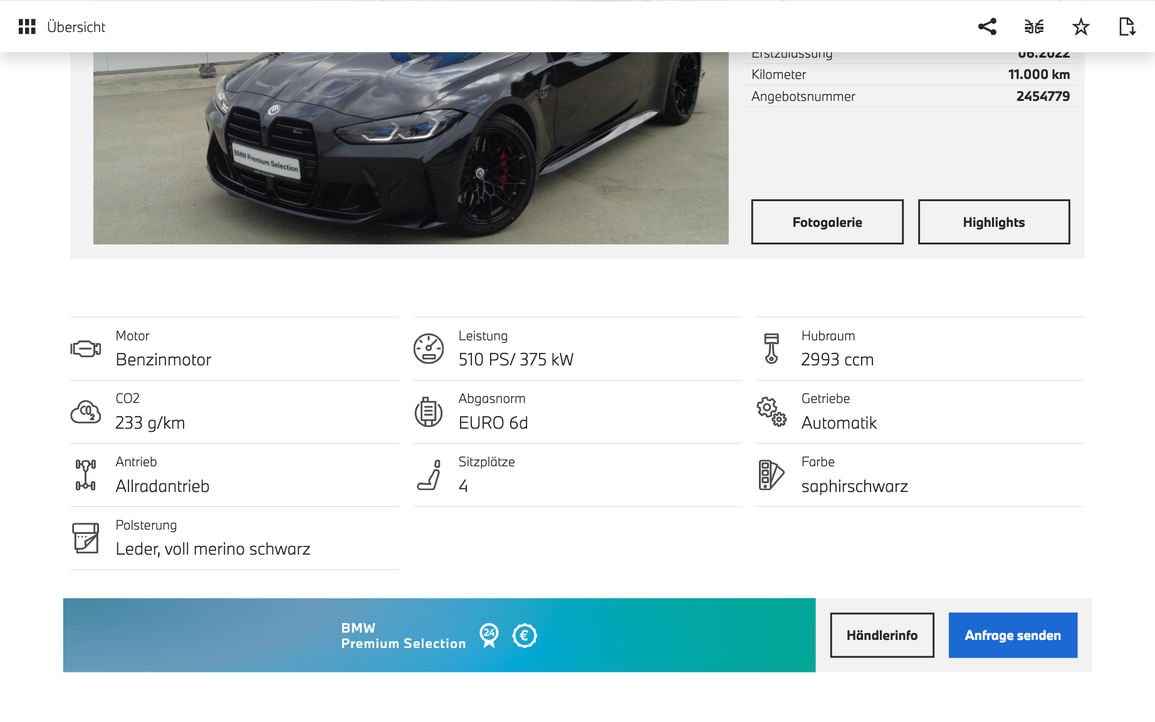Select the CO2 cloud icon
1155x722 pixels.
(86, 411)
